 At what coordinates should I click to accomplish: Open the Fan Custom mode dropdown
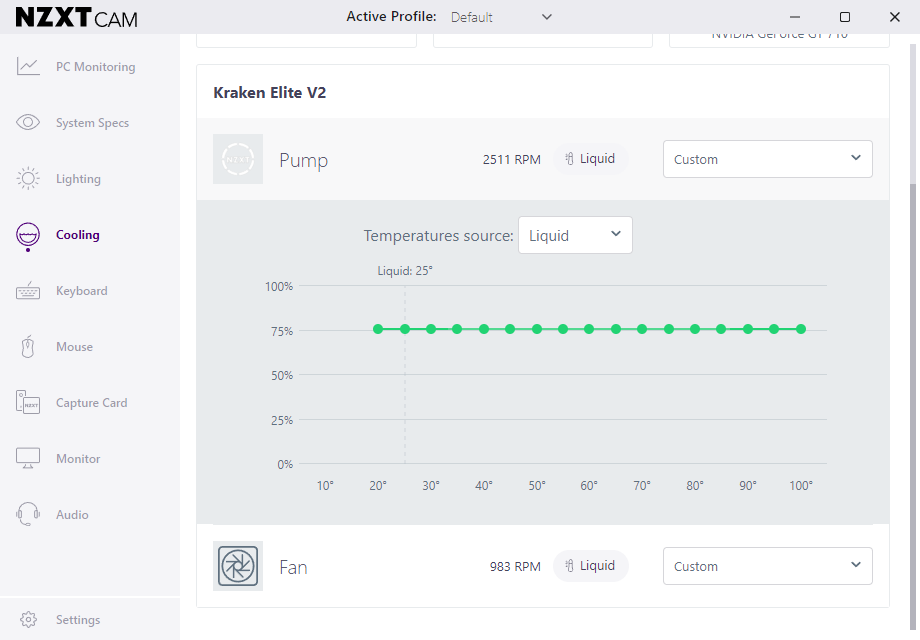pos(767,566)
